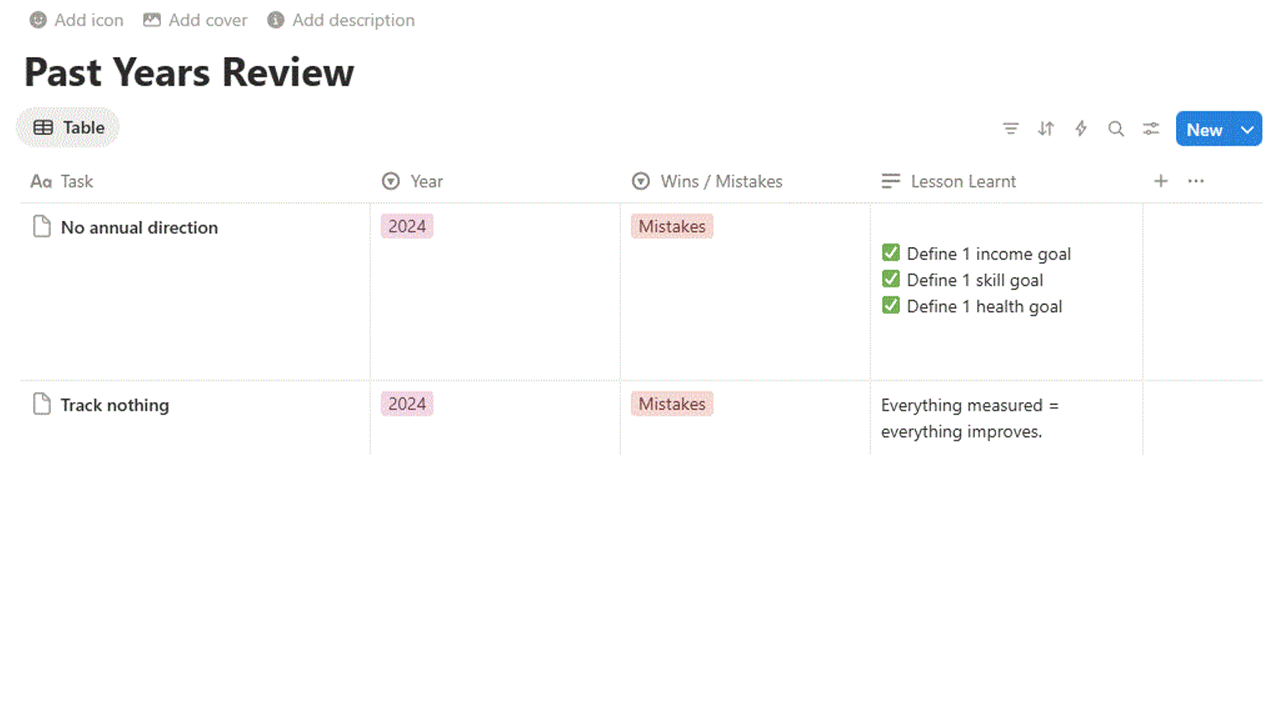Open the view settings sliders icon
This screenshot has width=1280, height=720.
point(1151,129)
